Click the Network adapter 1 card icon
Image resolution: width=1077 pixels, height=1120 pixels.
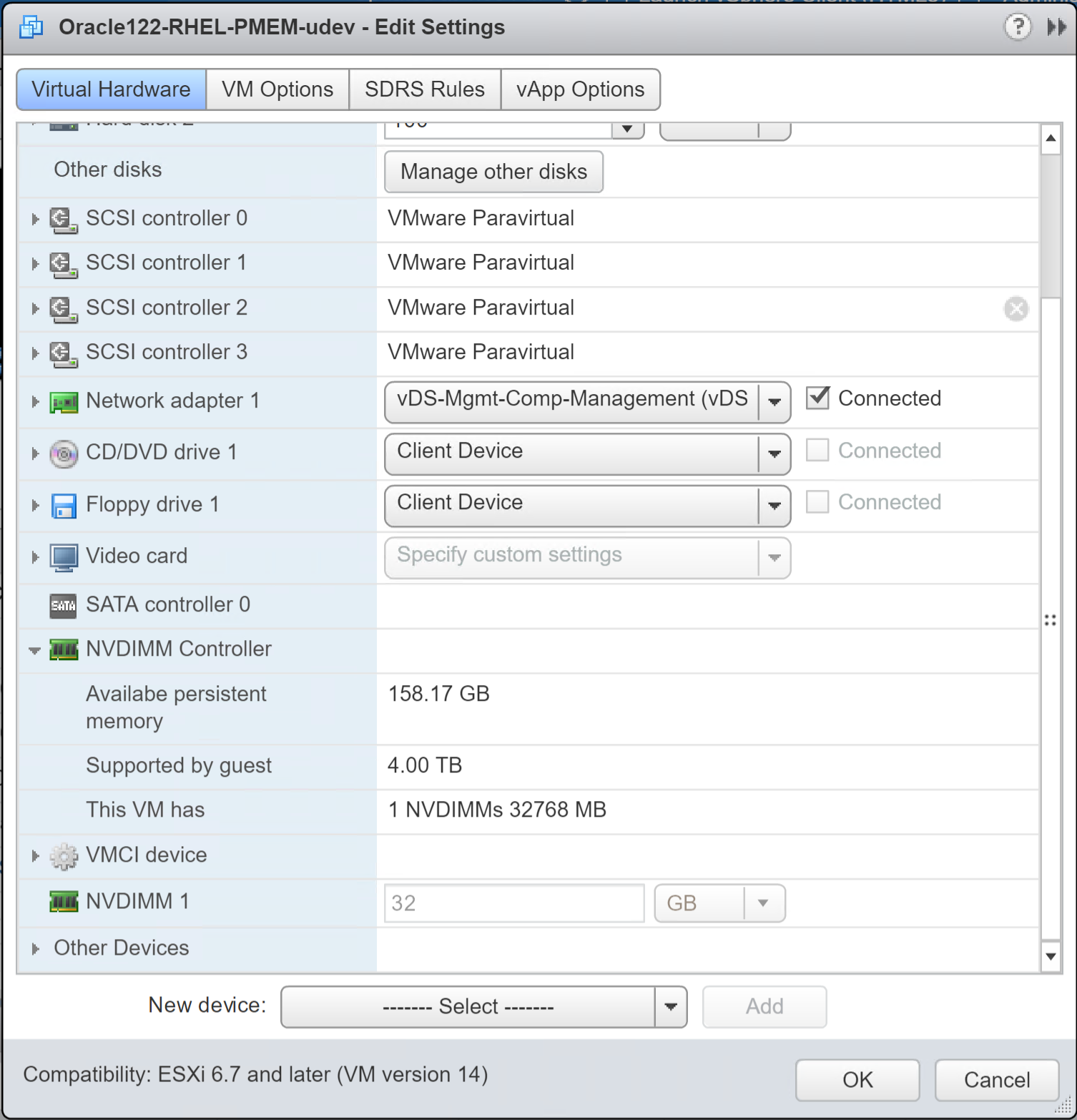pos(64,403)
